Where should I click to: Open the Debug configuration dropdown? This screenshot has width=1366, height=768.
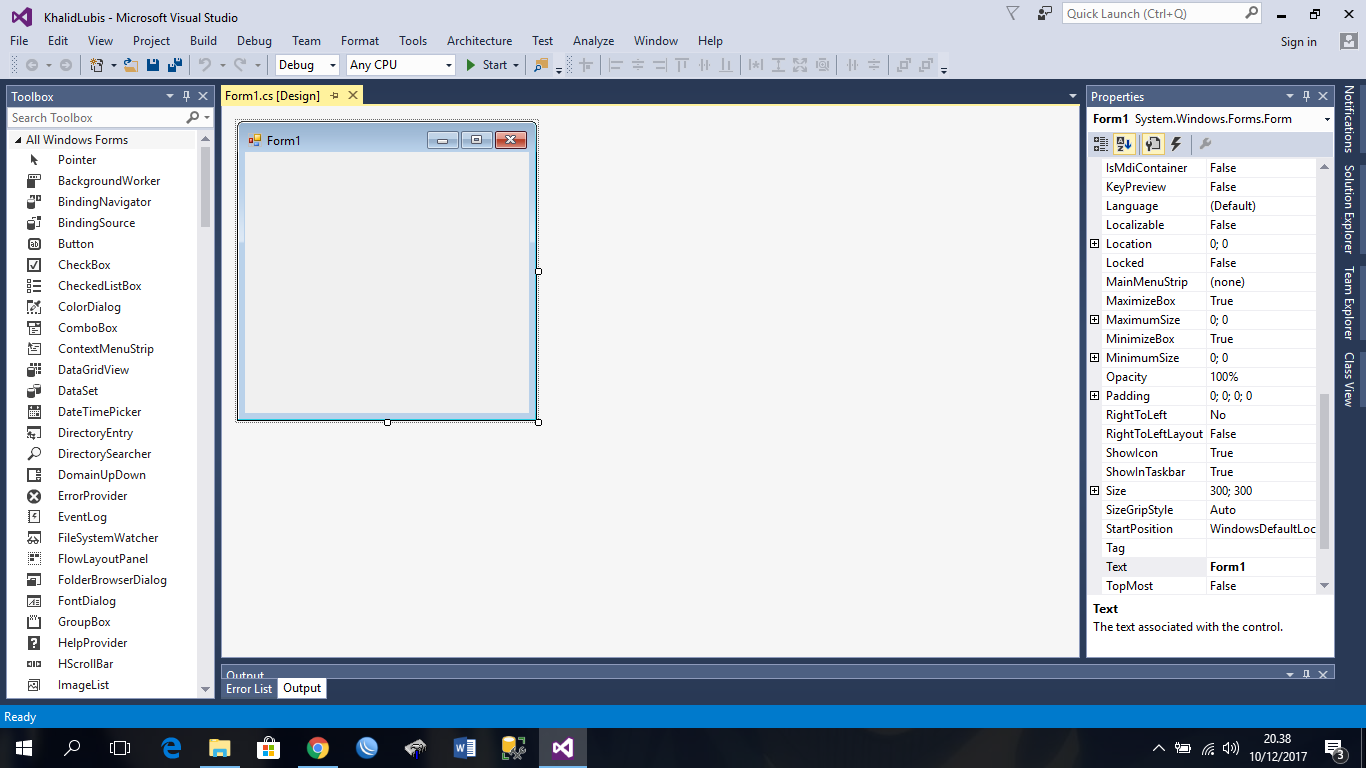(x=331, y=64)
